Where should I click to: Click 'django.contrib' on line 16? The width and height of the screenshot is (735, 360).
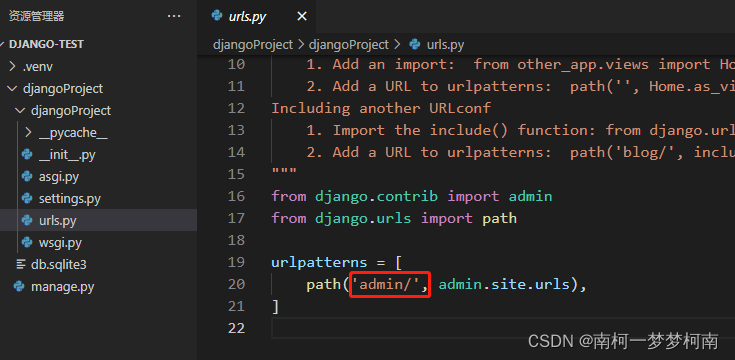point(376,196)
